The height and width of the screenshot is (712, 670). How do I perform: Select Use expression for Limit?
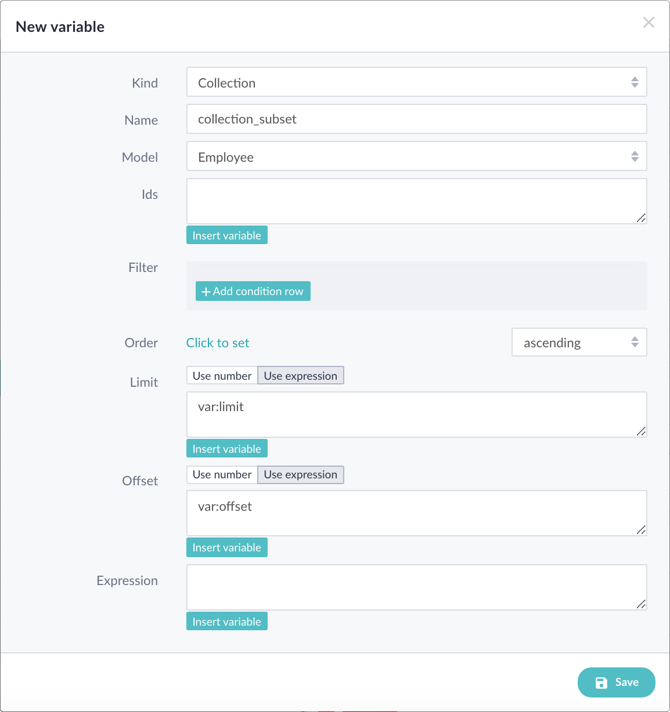301,376
